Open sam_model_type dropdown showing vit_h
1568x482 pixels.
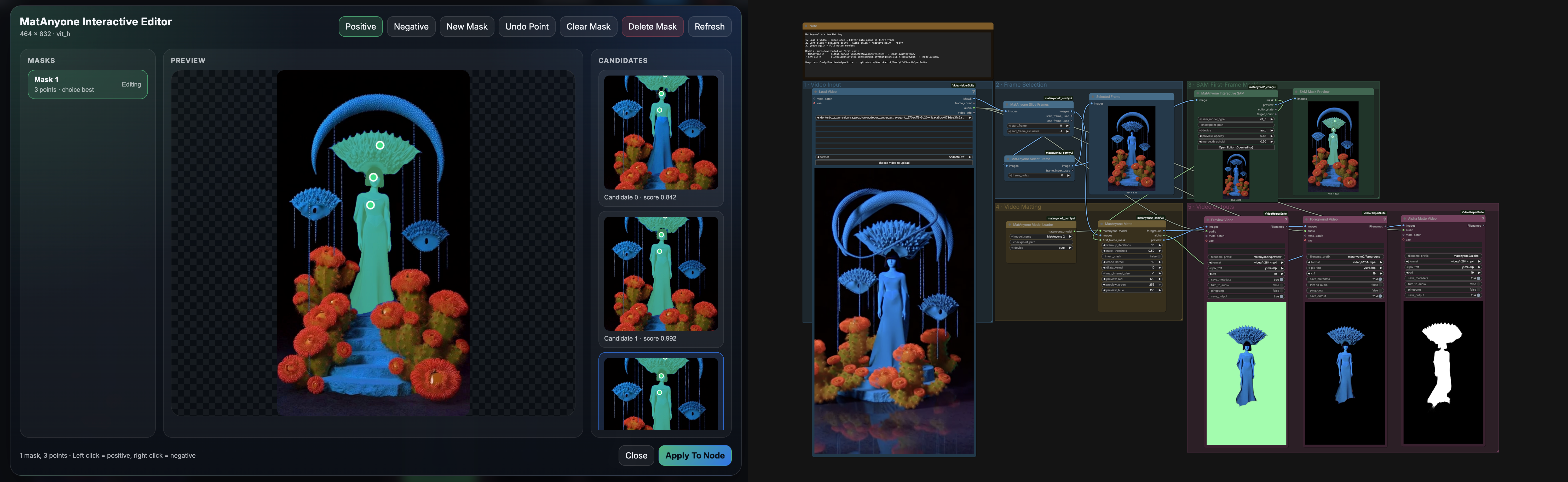[x=1236, y=119]
